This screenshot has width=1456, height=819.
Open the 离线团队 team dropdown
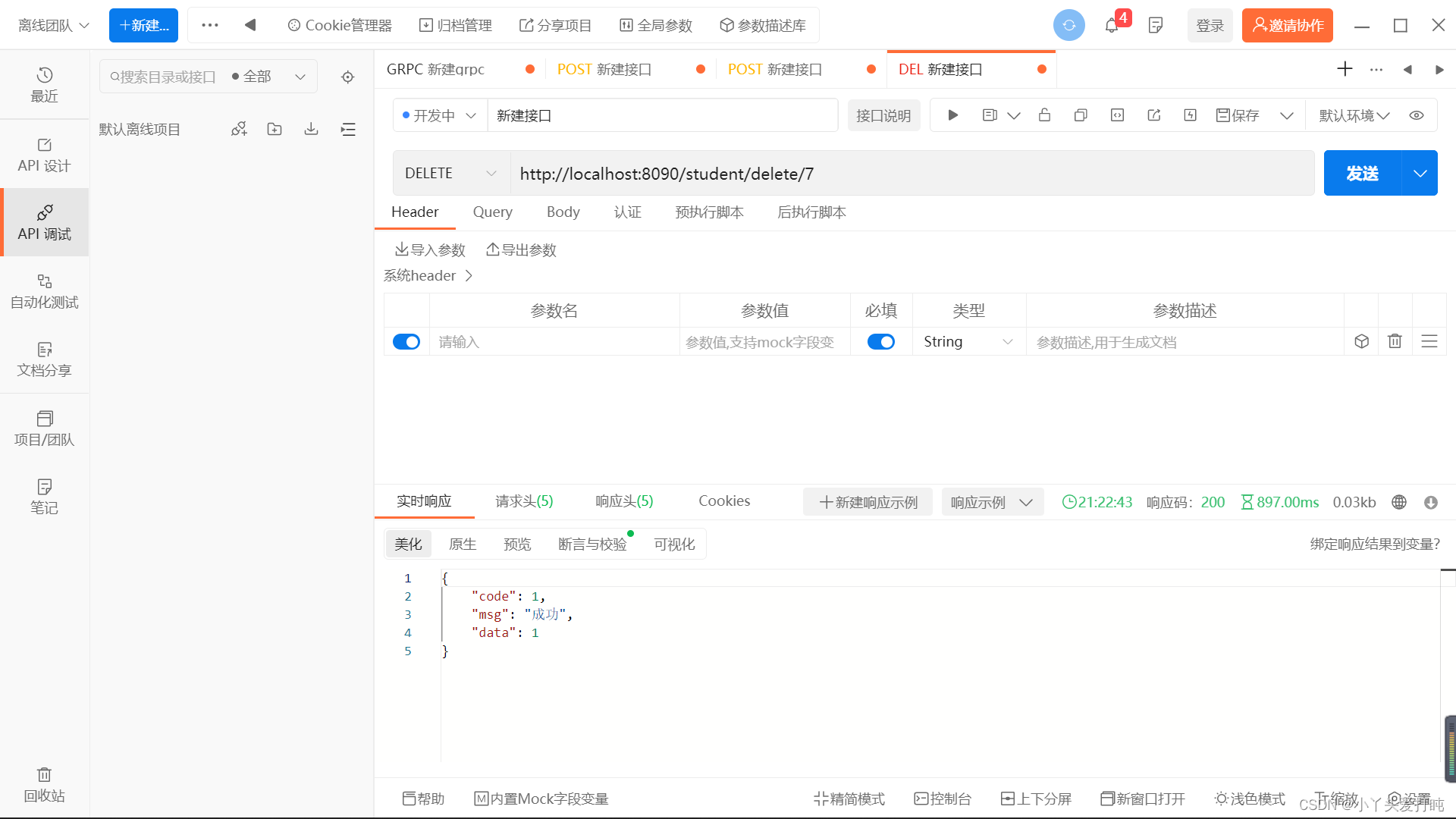(x=53, y=25)
